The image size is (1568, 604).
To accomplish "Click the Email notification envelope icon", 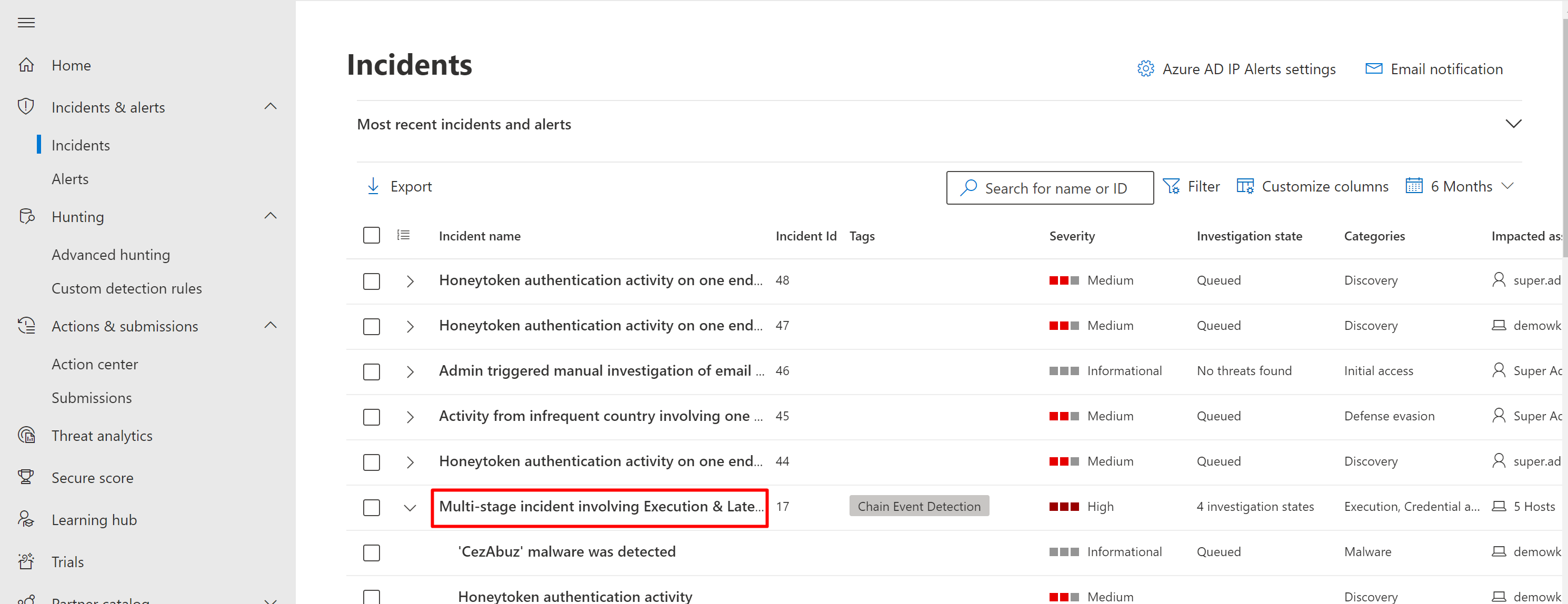I will (1374, 69).
